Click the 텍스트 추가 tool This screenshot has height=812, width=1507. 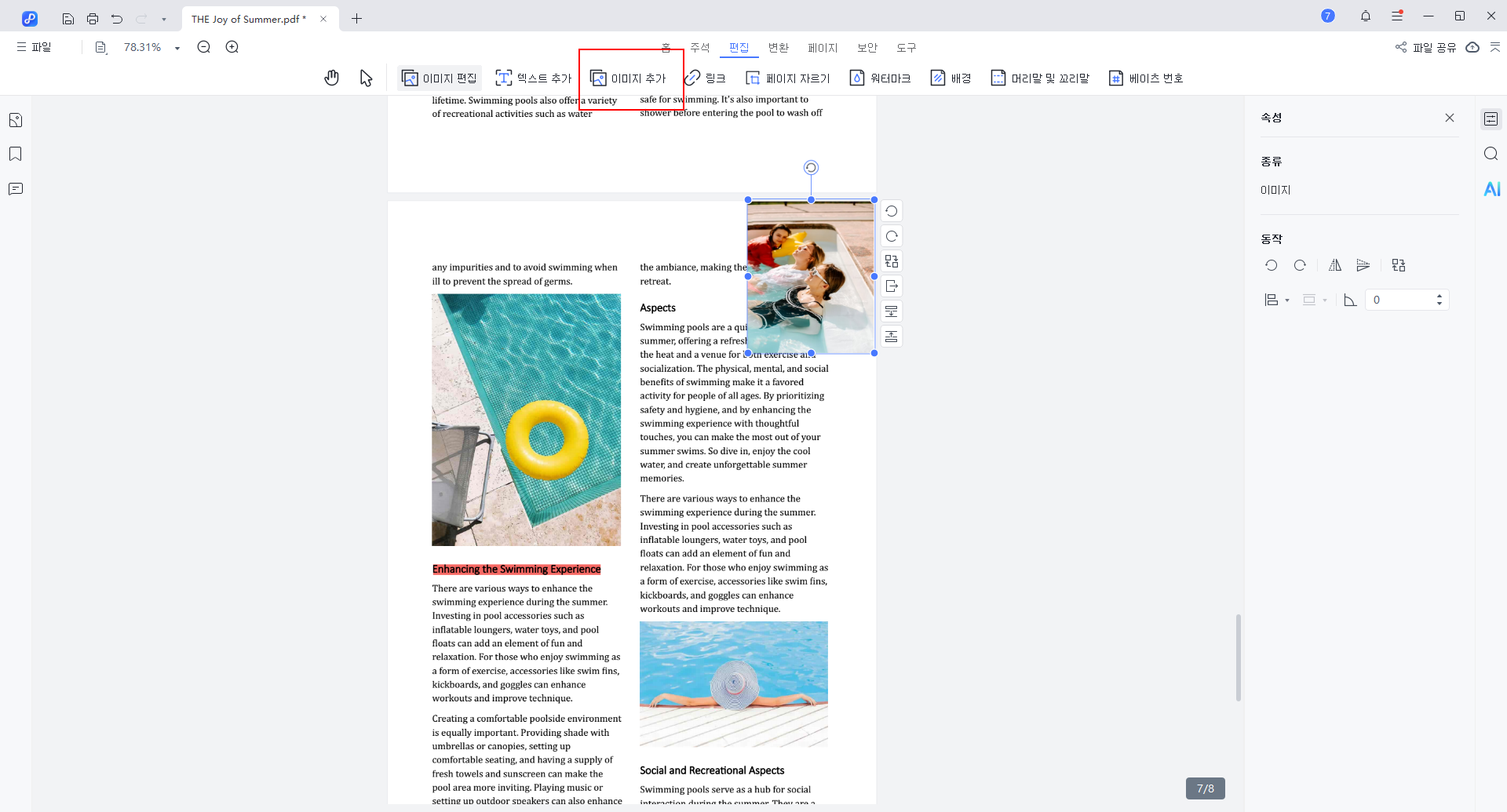(x=534, y=78)
